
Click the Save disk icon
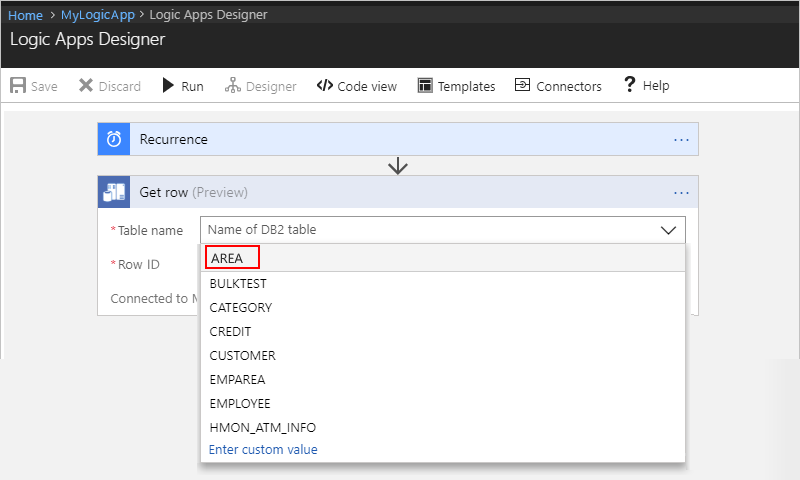click(18, 85)
